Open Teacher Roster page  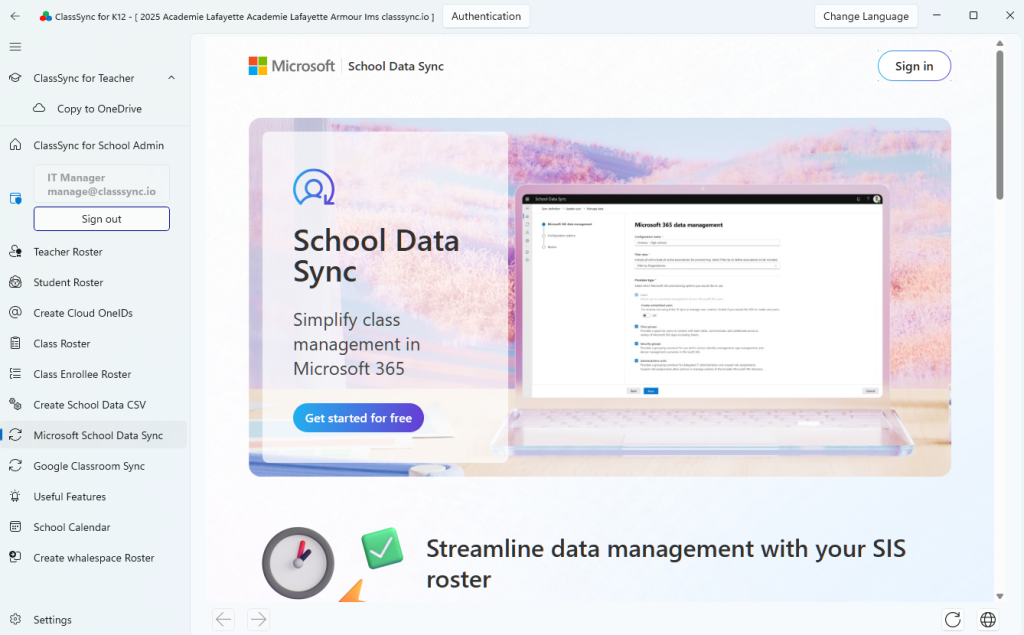(x=68, y=252)
